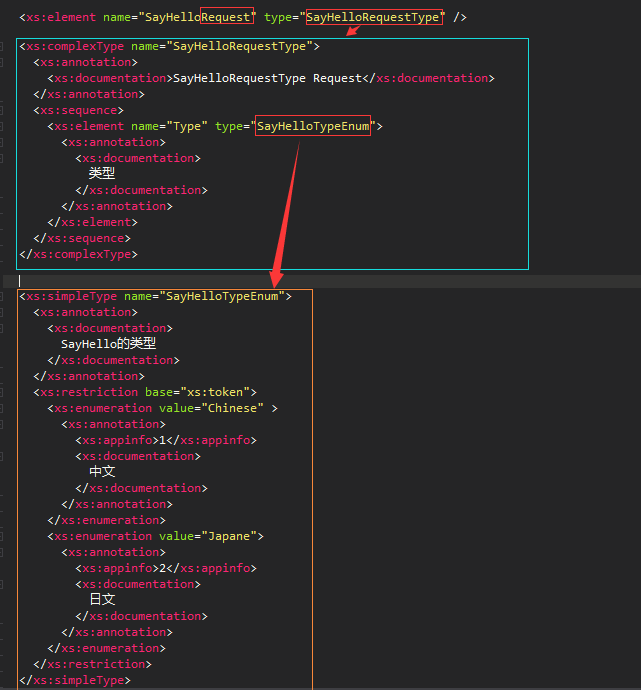Click the opening <xs:sequence> tag
641x690 pixels.
click(78, 110)
